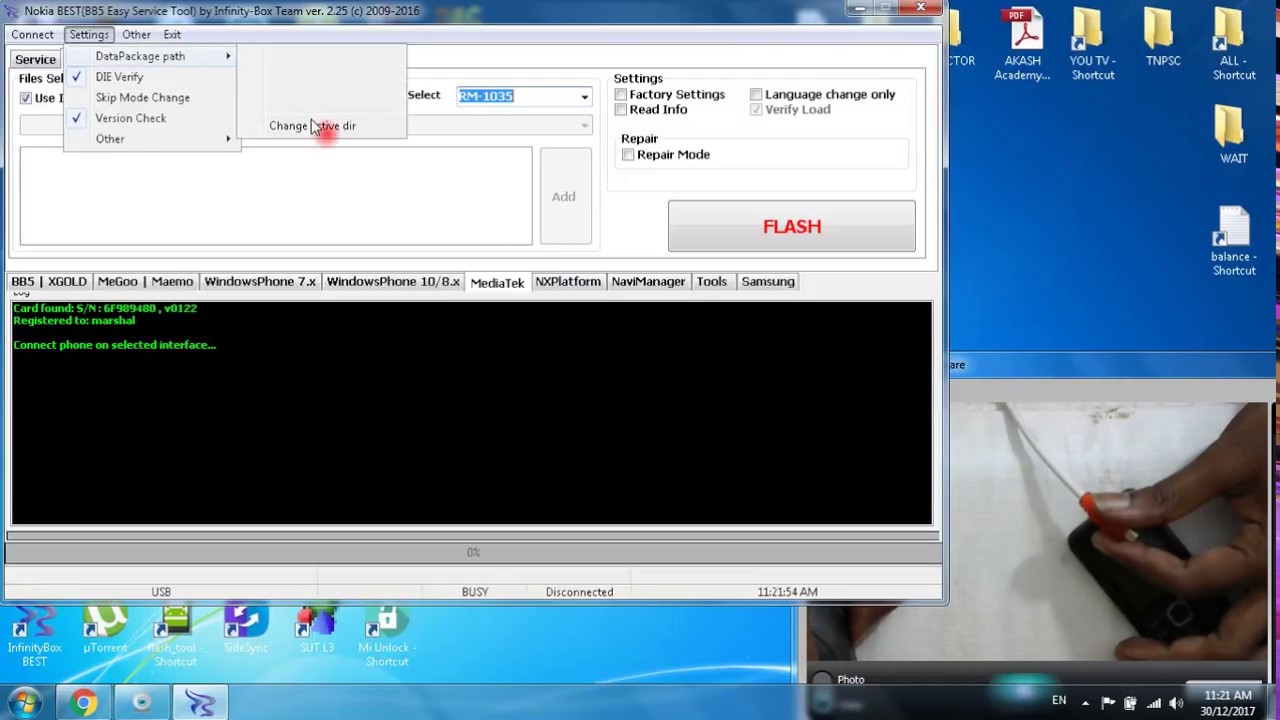Close the Settings menu via its title
Screen dimensions: 1280x720
[x=89, y=35]
